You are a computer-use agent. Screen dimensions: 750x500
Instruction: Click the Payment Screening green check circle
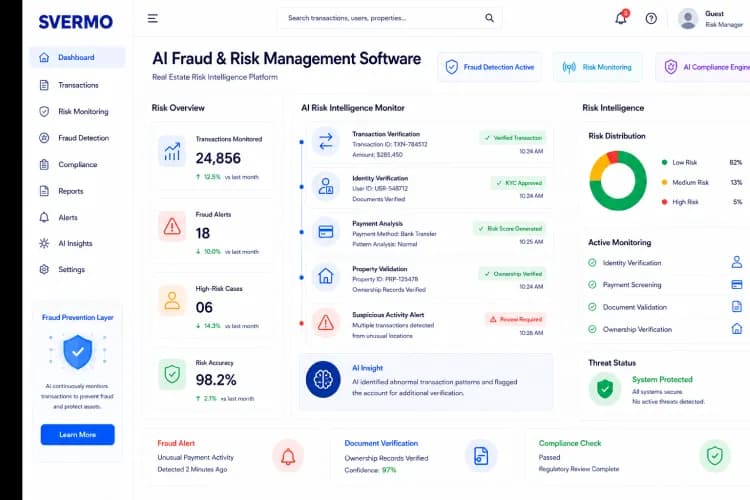(592, 285)
